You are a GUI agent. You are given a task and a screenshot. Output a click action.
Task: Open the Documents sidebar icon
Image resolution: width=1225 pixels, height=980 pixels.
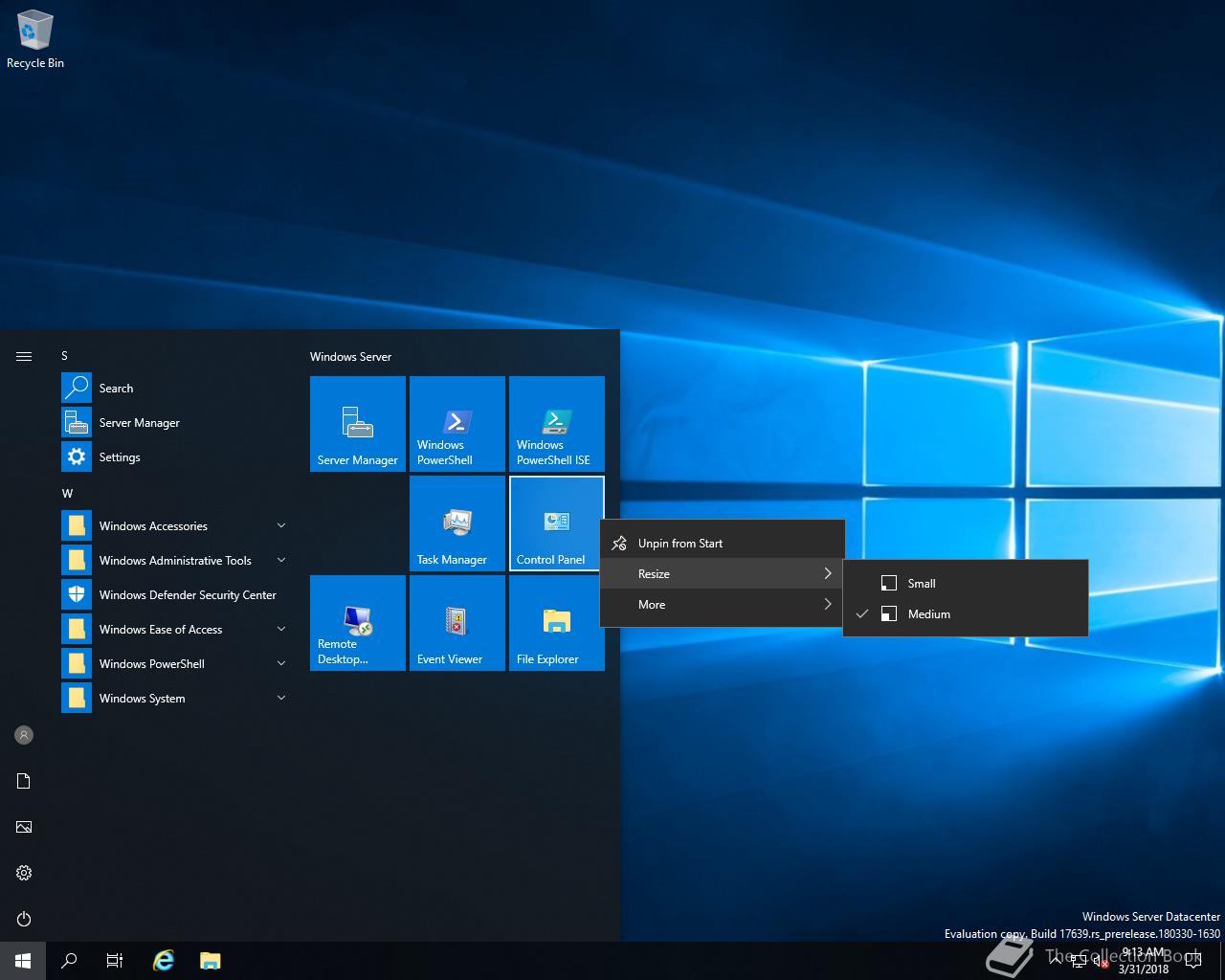pos(24,781)
